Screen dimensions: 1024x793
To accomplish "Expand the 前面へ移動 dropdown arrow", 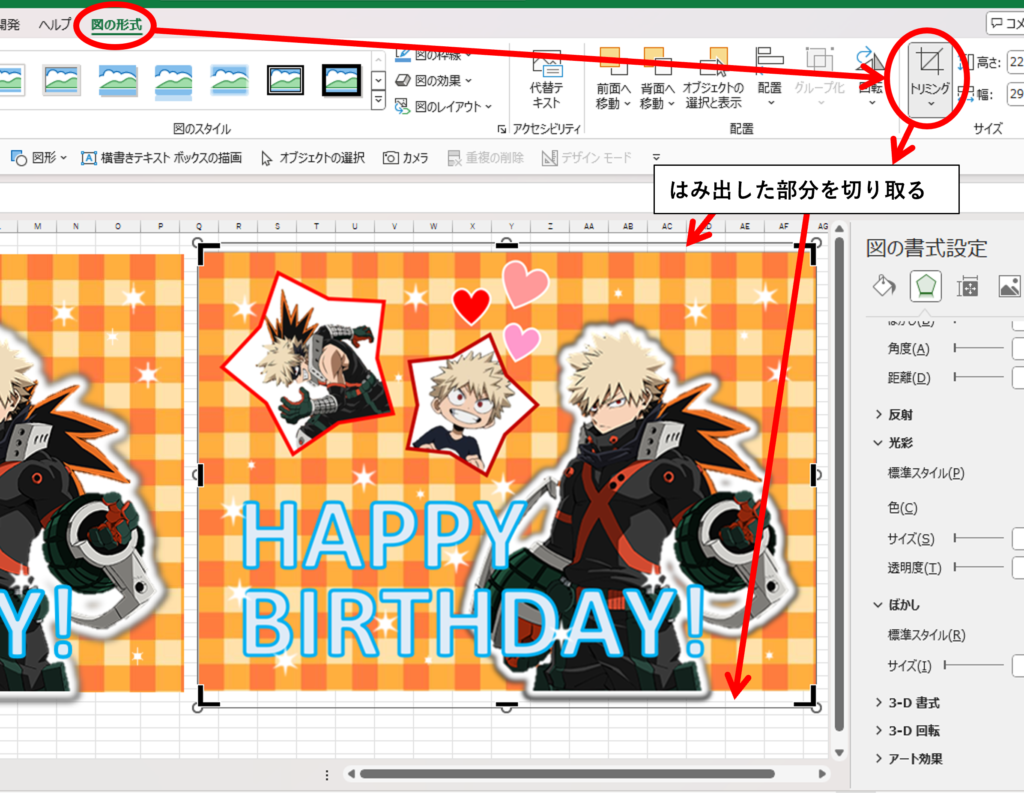I will coord(627,104).
